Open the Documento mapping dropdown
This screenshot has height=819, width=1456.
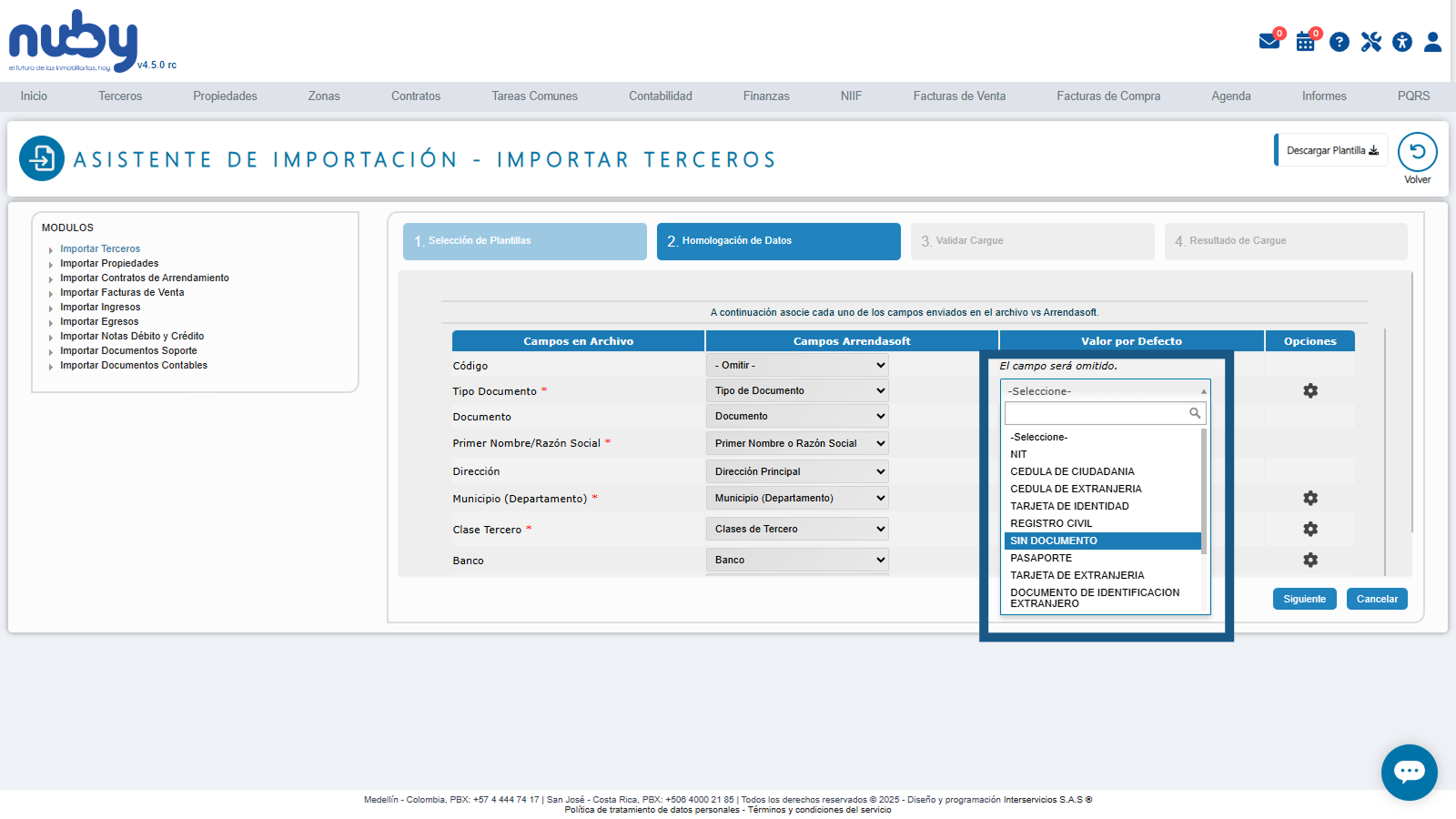coord(797,416)
